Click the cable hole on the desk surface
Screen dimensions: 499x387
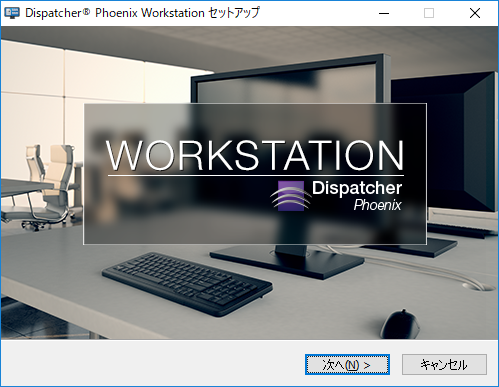[x=478, y=286]
